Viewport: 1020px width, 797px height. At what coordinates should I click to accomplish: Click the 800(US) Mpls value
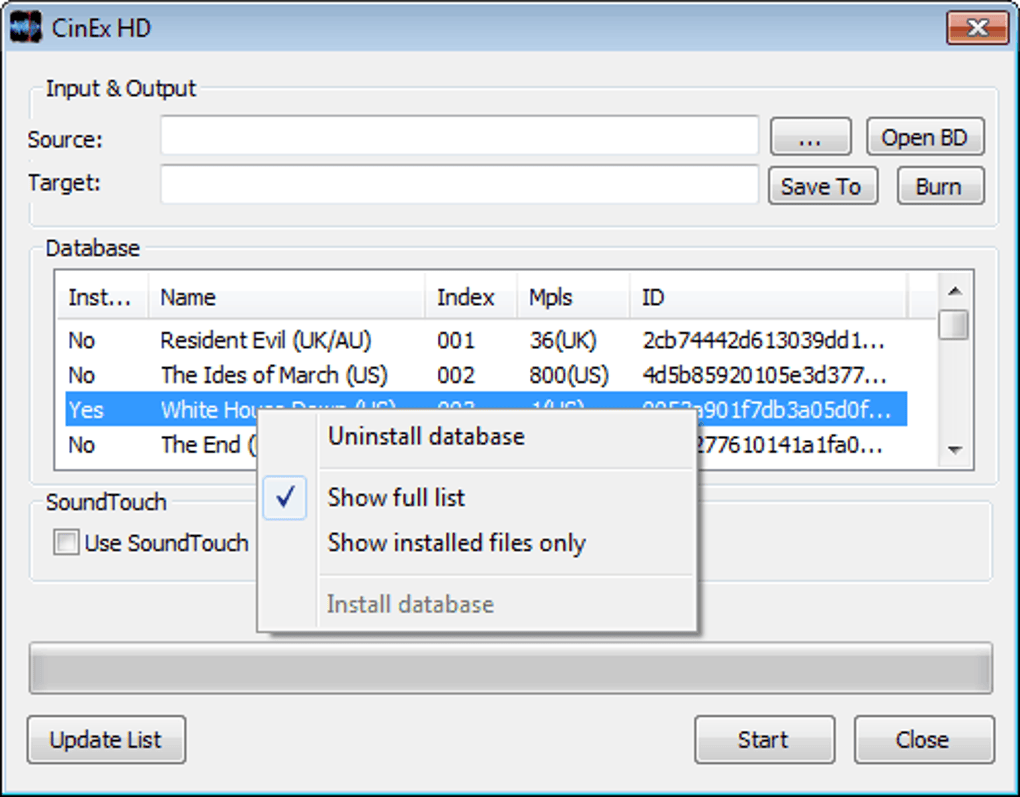(x=569, y=375)
